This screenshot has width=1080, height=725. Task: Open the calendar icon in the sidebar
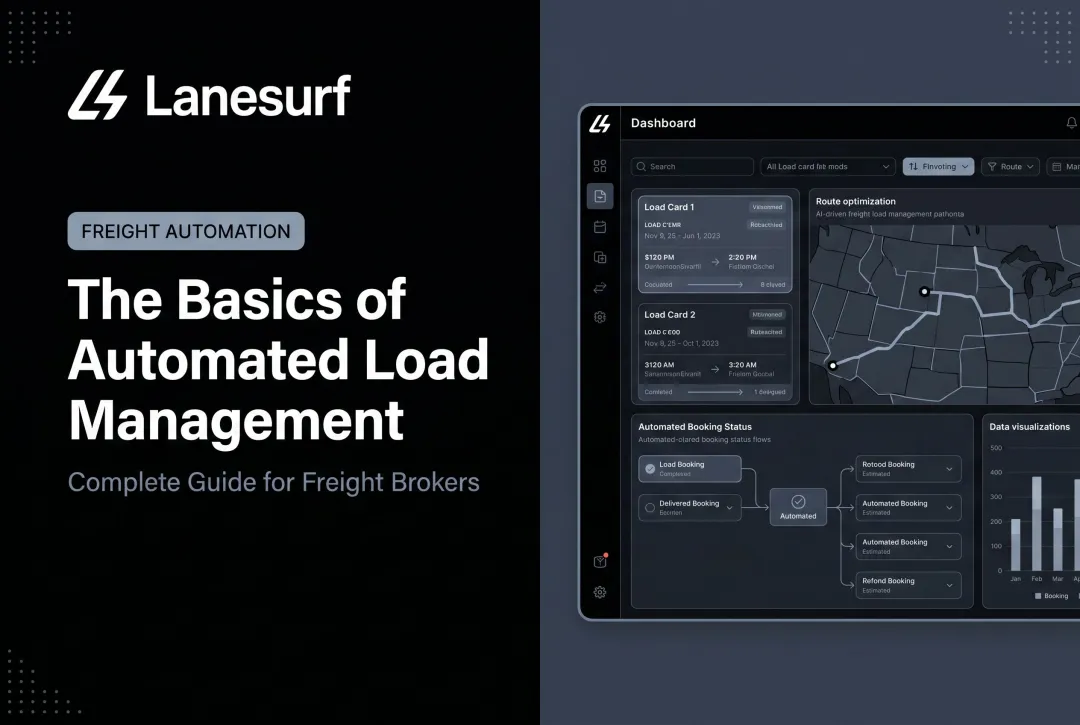click(600, 227)
